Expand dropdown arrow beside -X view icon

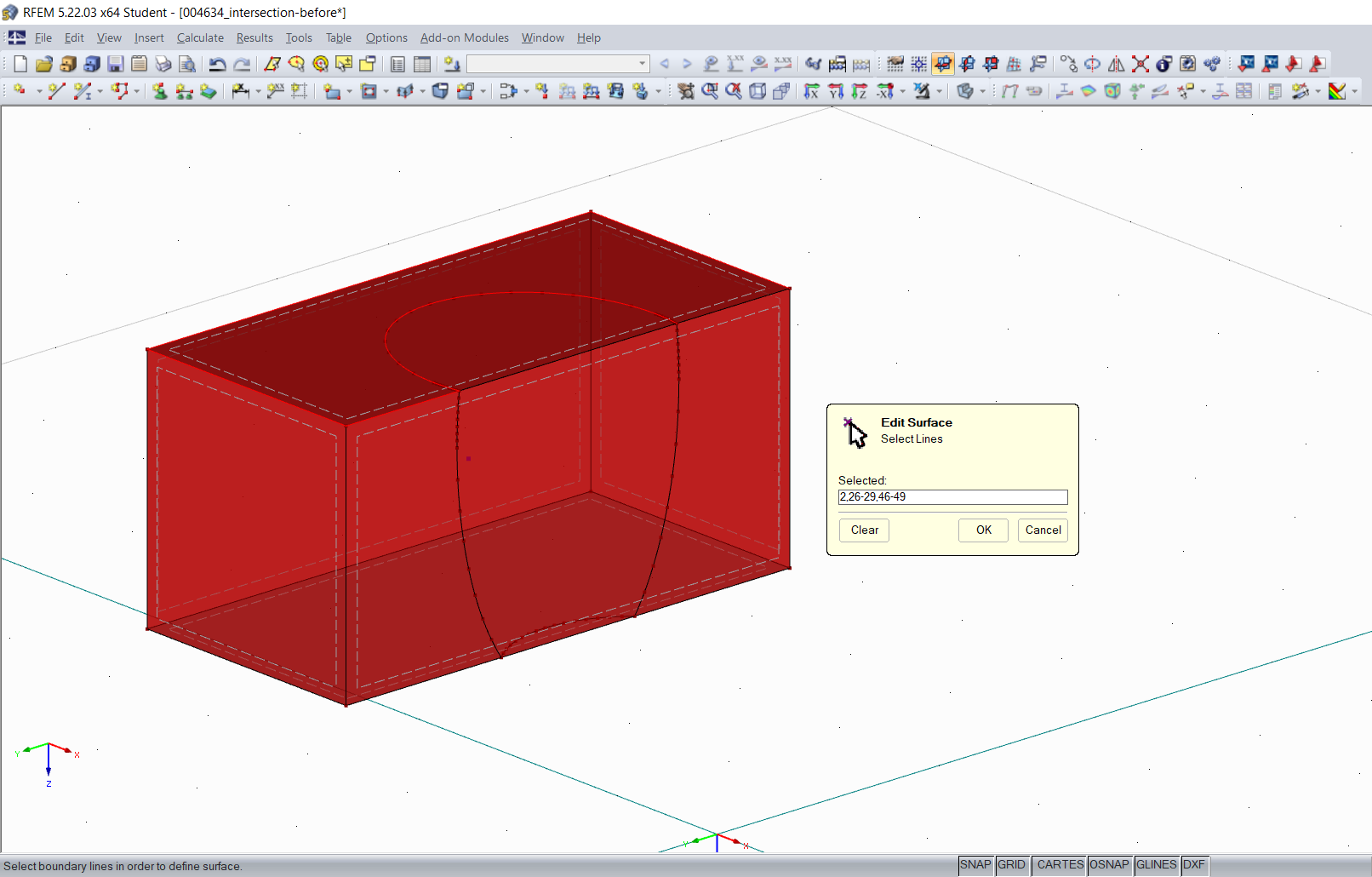903,91
